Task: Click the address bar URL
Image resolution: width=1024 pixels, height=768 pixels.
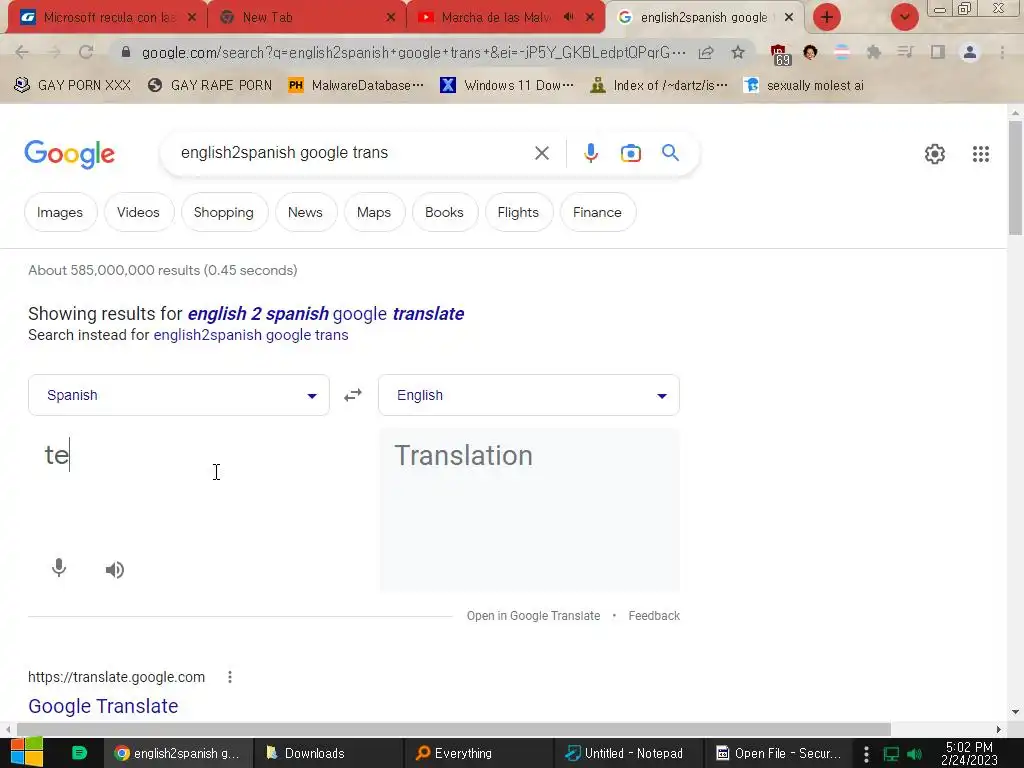Action: (x=413, y=52)
